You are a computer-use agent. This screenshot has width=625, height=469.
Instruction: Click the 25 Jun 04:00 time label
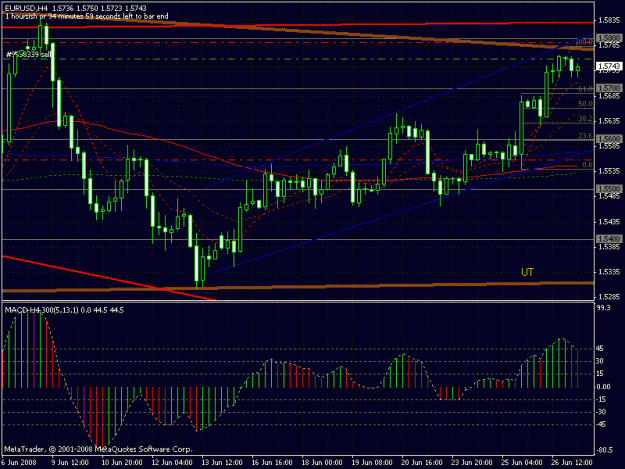coord(522,463)
